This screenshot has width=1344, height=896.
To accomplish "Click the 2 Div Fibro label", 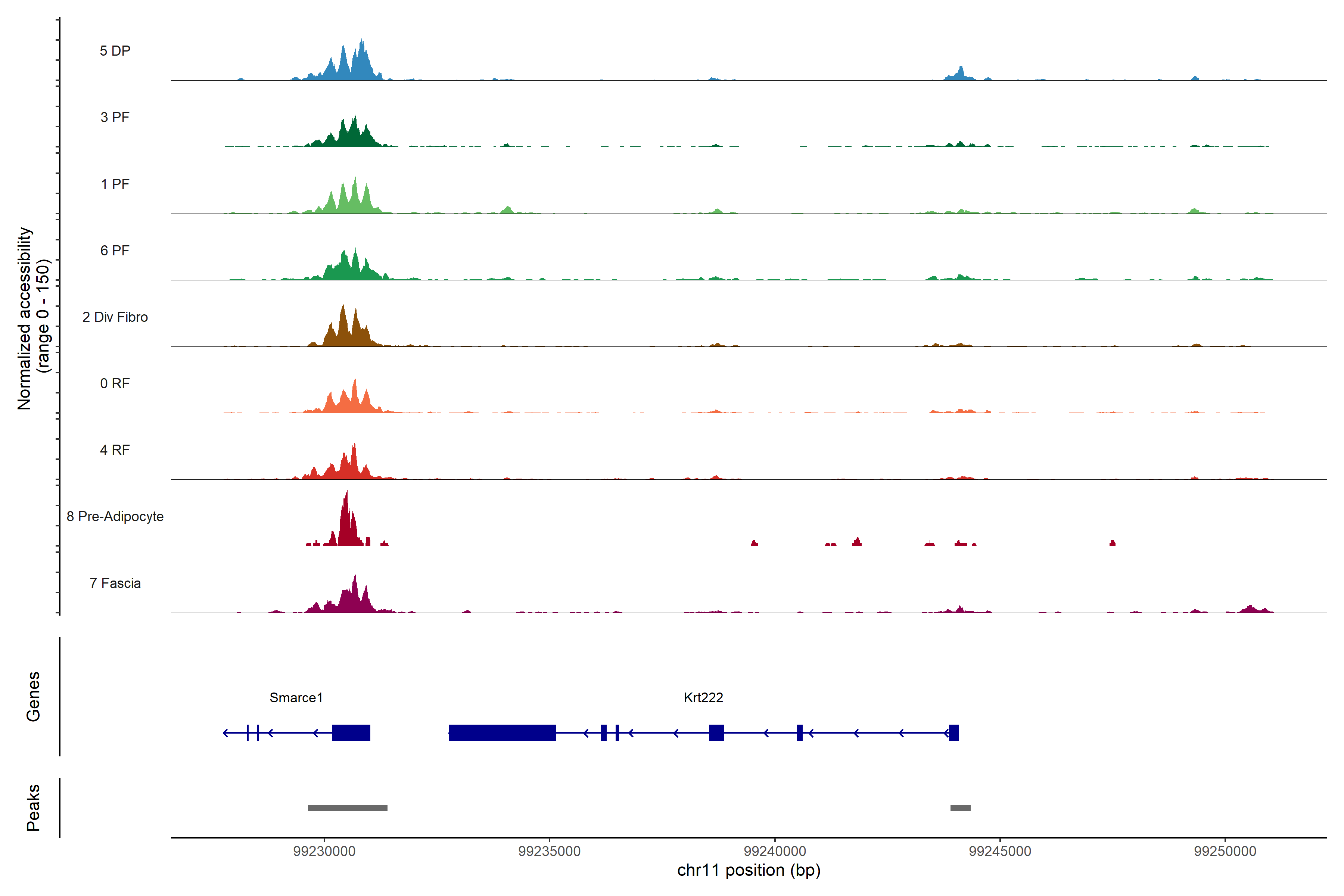I will [115, 317].
